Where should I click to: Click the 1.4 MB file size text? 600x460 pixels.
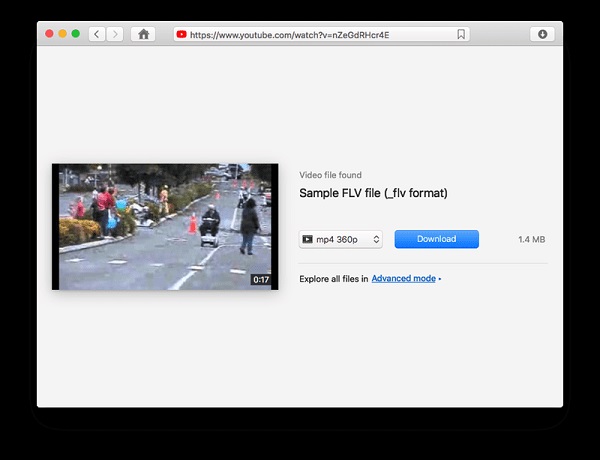(x=532, y=240)
